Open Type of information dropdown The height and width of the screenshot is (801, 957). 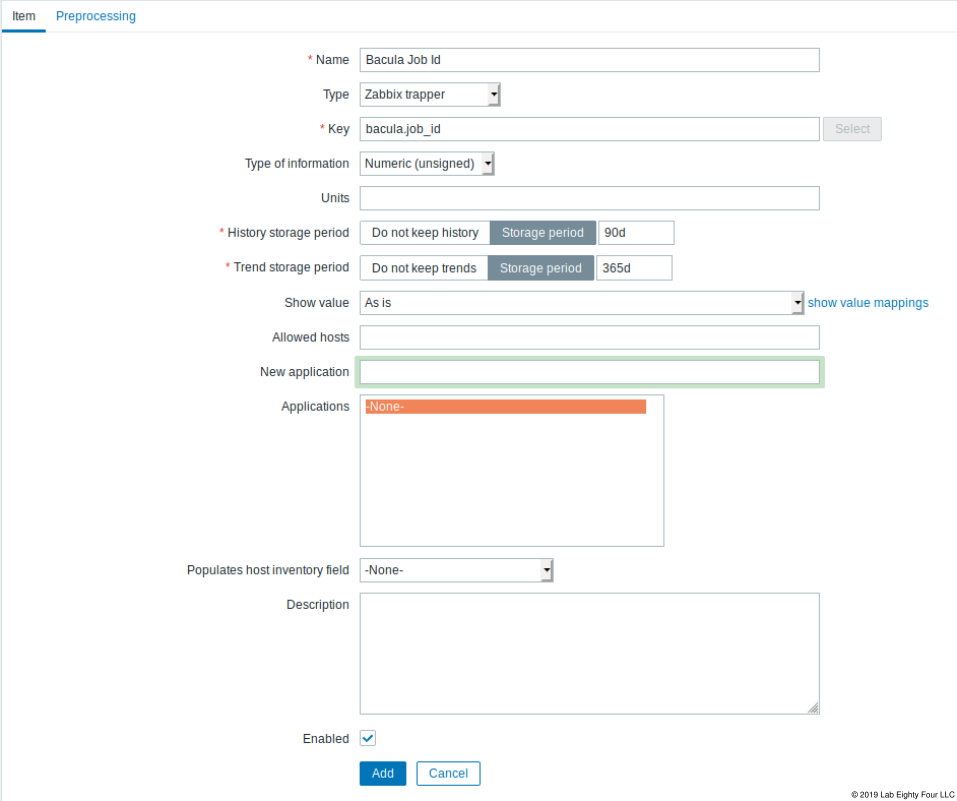[427, 164]
